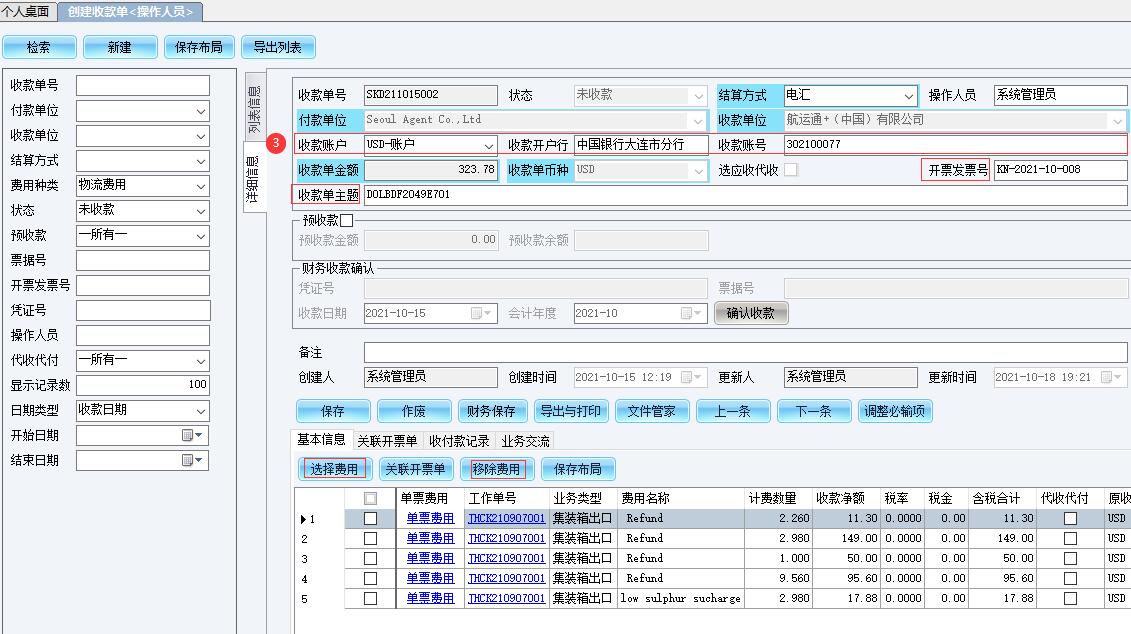Open the 开始日期 calendar picker icon

187,436
